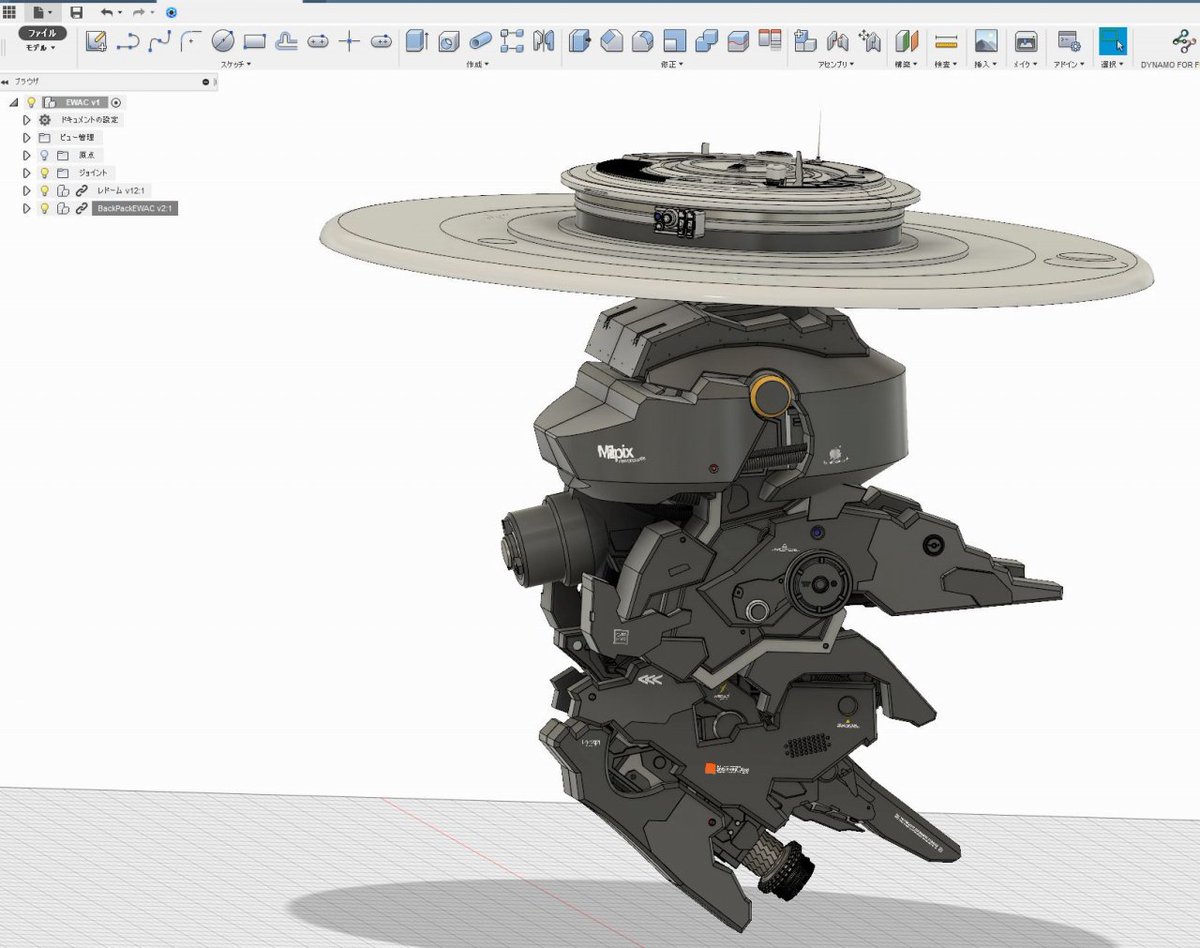Select the Rectangular Pattern tool
The width and height of the screenshot is (1200, 948).
pos(512,41)
